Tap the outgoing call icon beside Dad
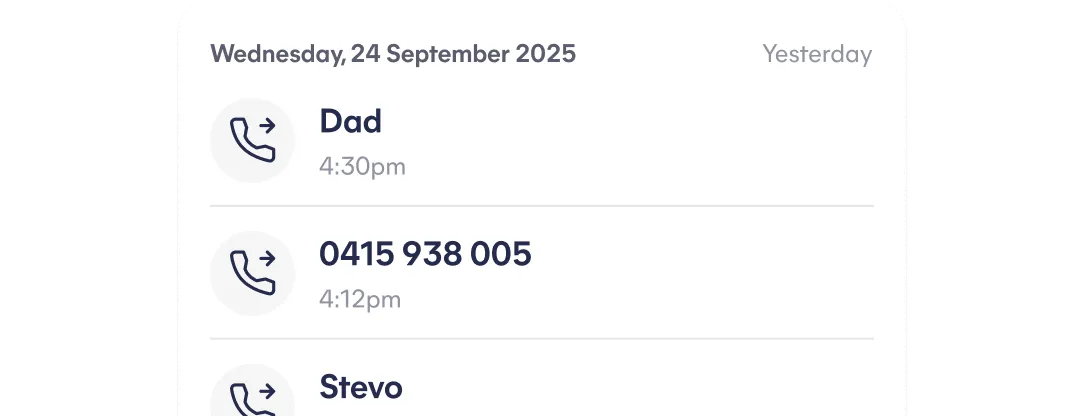This screenshot has height=416, width=1084. [252, 140]
